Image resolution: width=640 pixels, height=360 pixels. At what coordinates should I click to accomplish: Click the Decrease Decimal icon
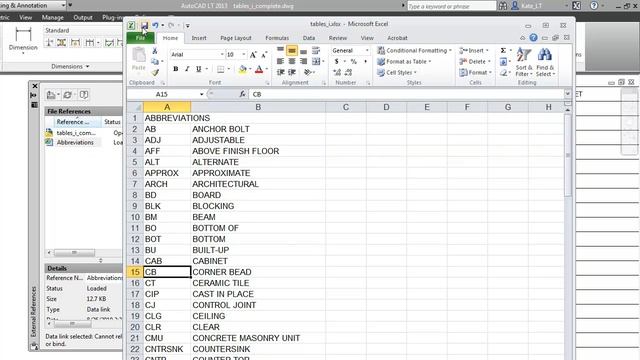tap(348, 72)
